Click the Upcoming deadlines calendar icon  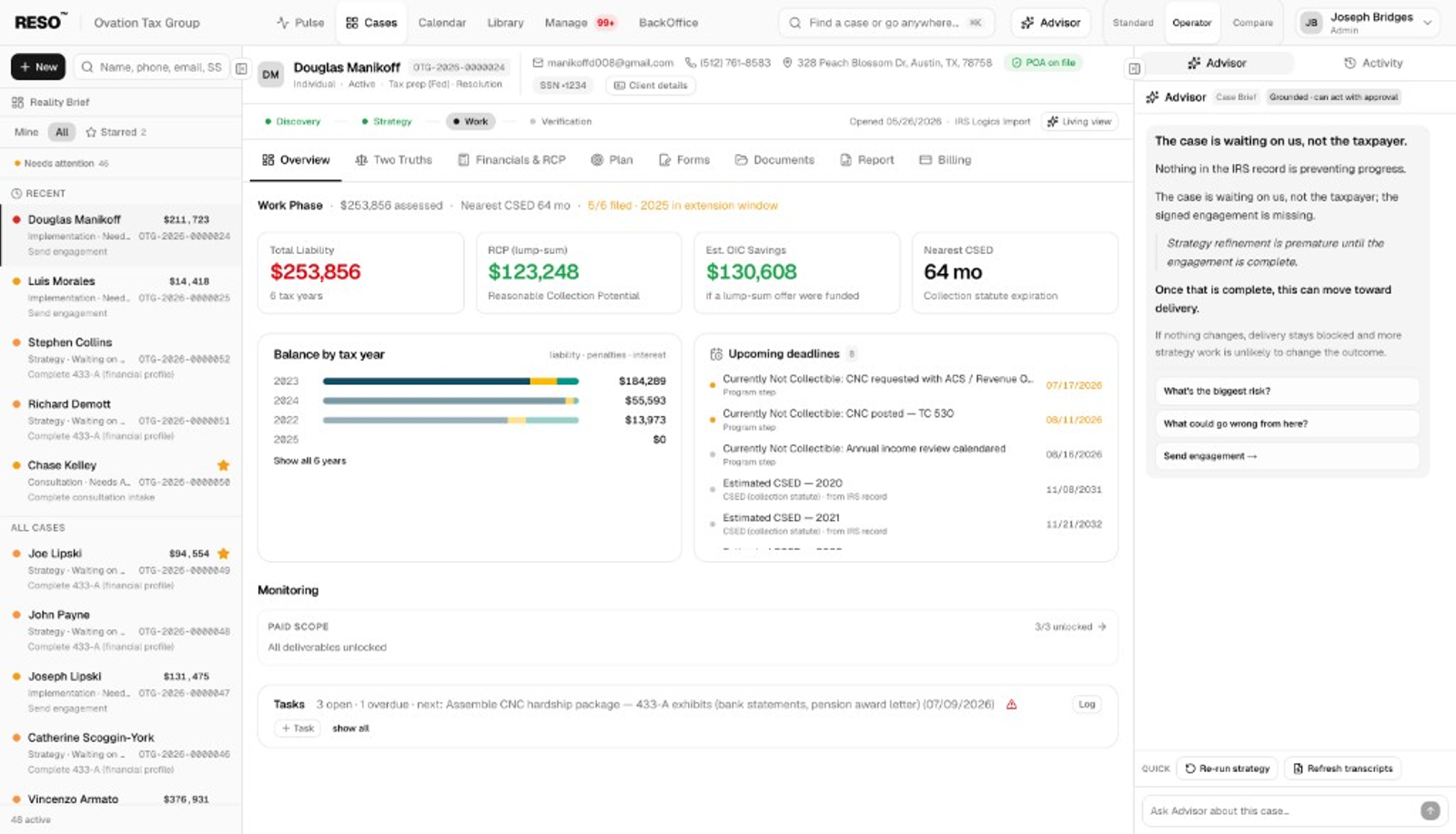click(x=716, y=353)
